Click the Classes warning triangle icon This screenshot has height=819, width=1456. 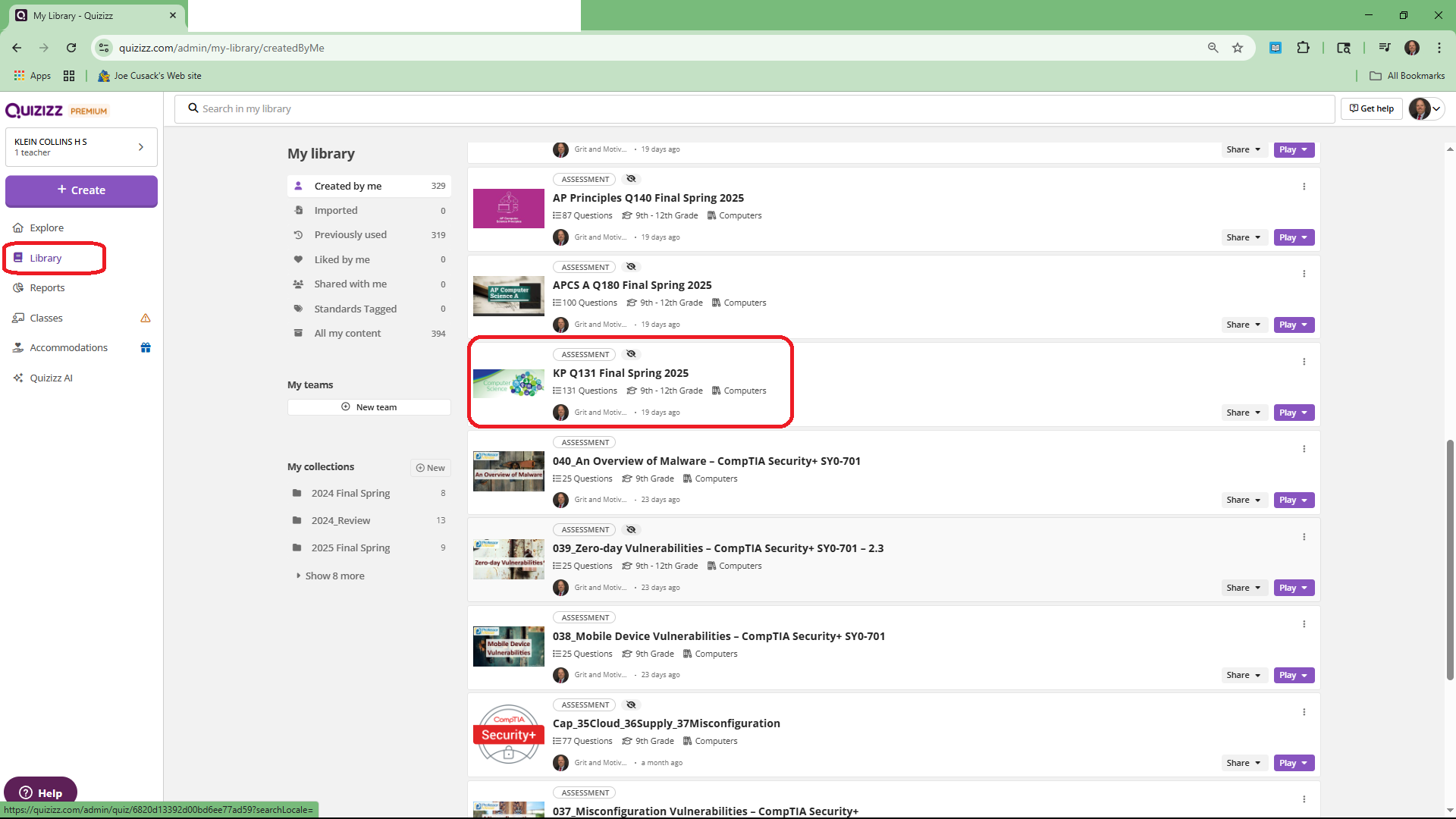coord(146,318)
